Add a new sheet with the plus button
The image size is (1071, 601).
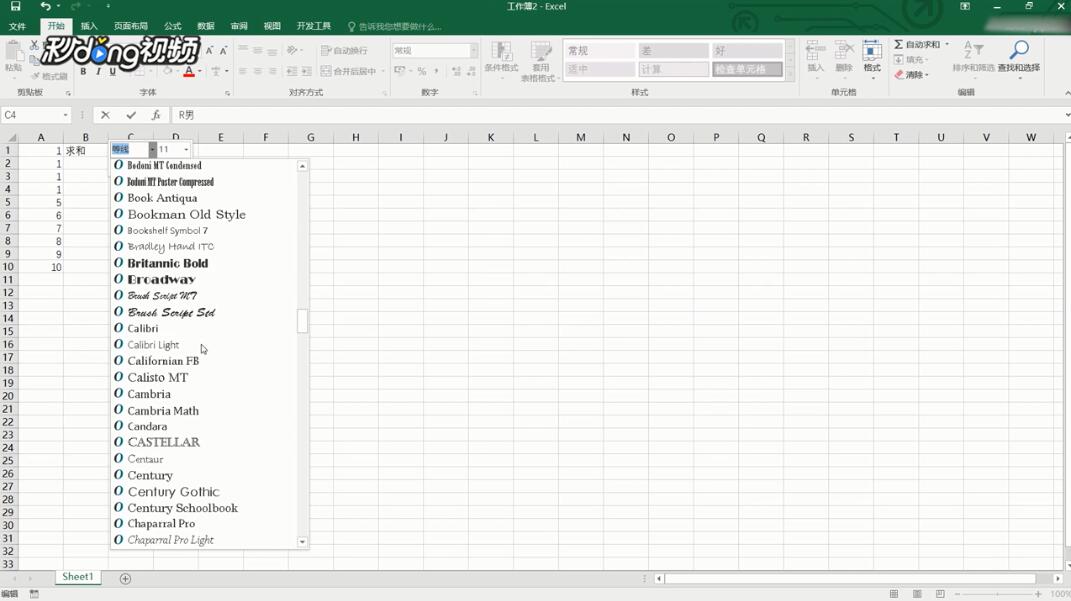coord(125,578)
